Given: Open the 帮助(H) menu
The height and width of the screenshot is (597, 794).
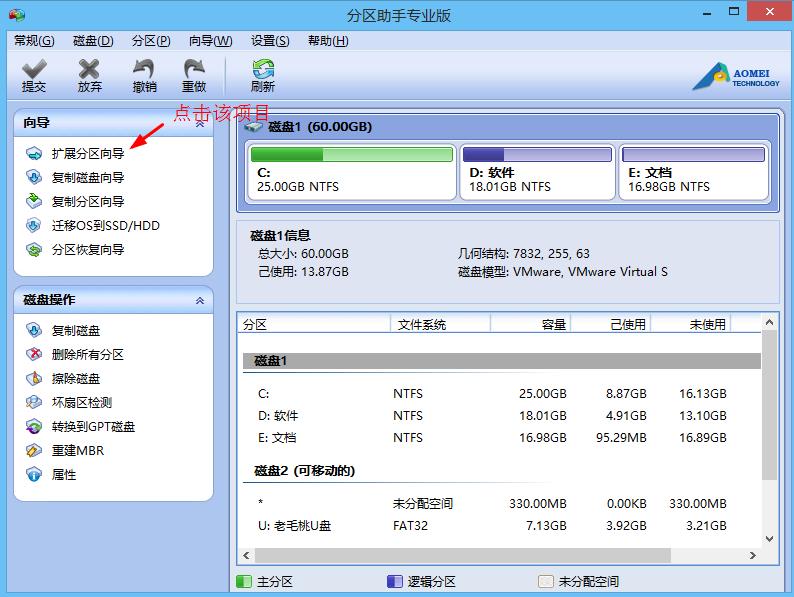Looking at the screenshot, I should click(328, 41).
